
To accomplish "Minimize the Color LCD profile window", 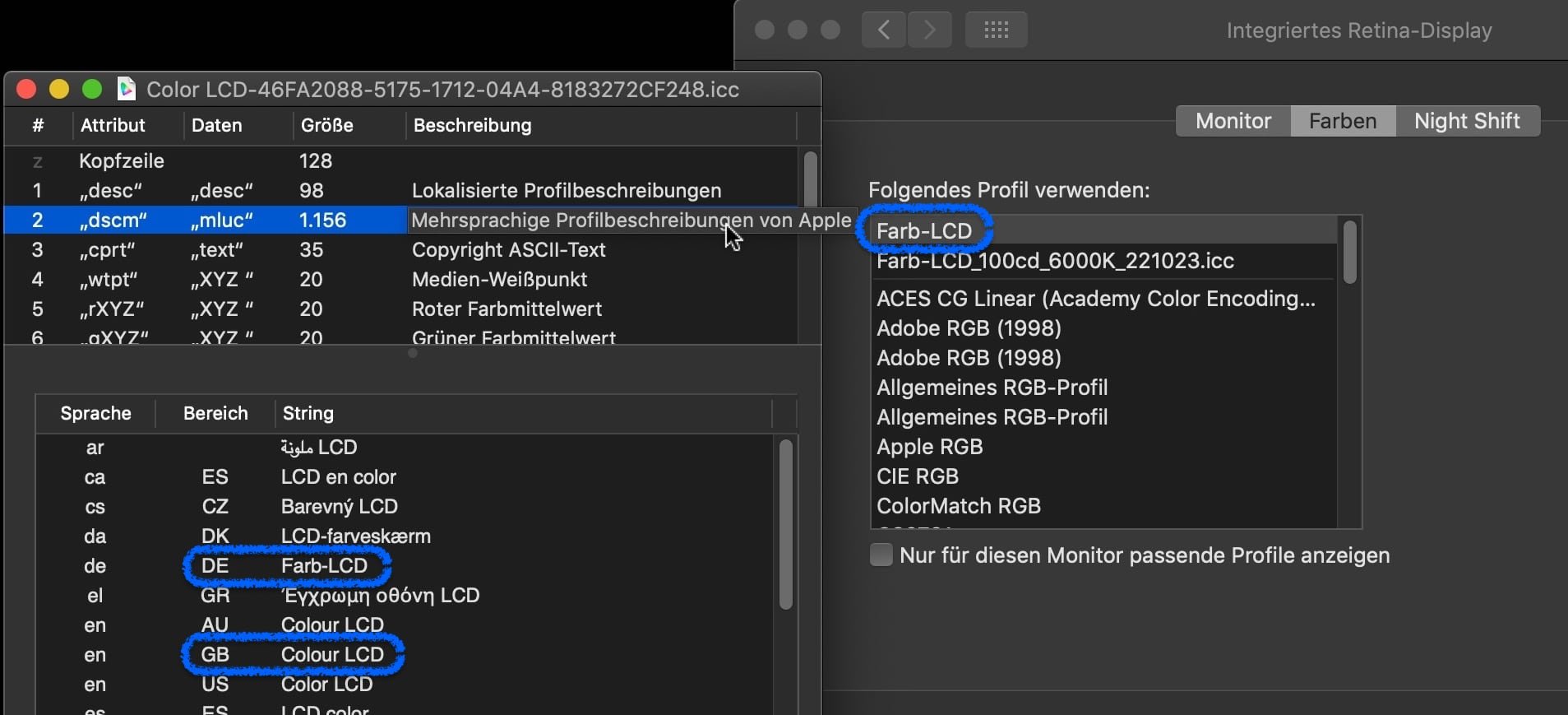I will tap(59, 89).
